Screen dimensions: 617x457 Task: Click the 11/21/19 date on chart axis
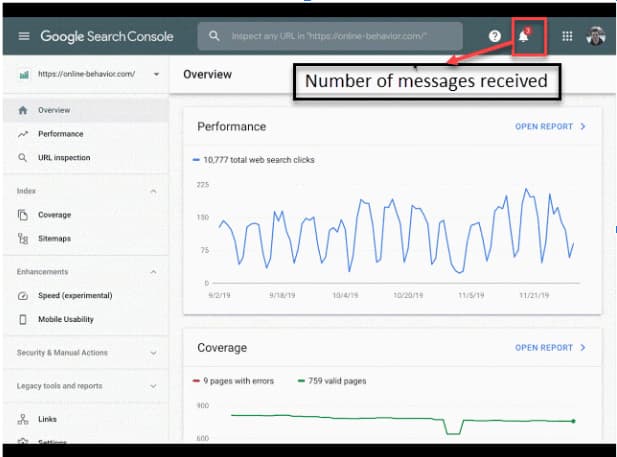tap(534, 295)
